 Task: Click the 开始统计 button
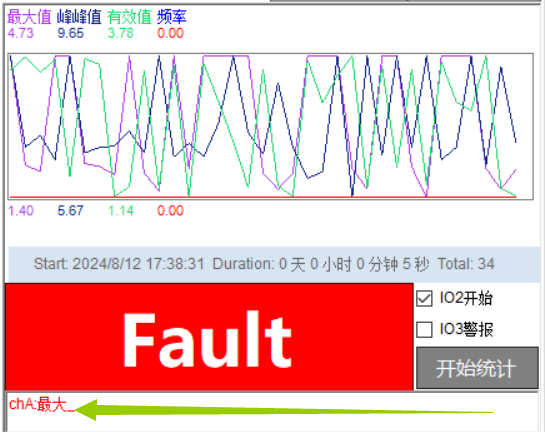click(x=477, y=368)
